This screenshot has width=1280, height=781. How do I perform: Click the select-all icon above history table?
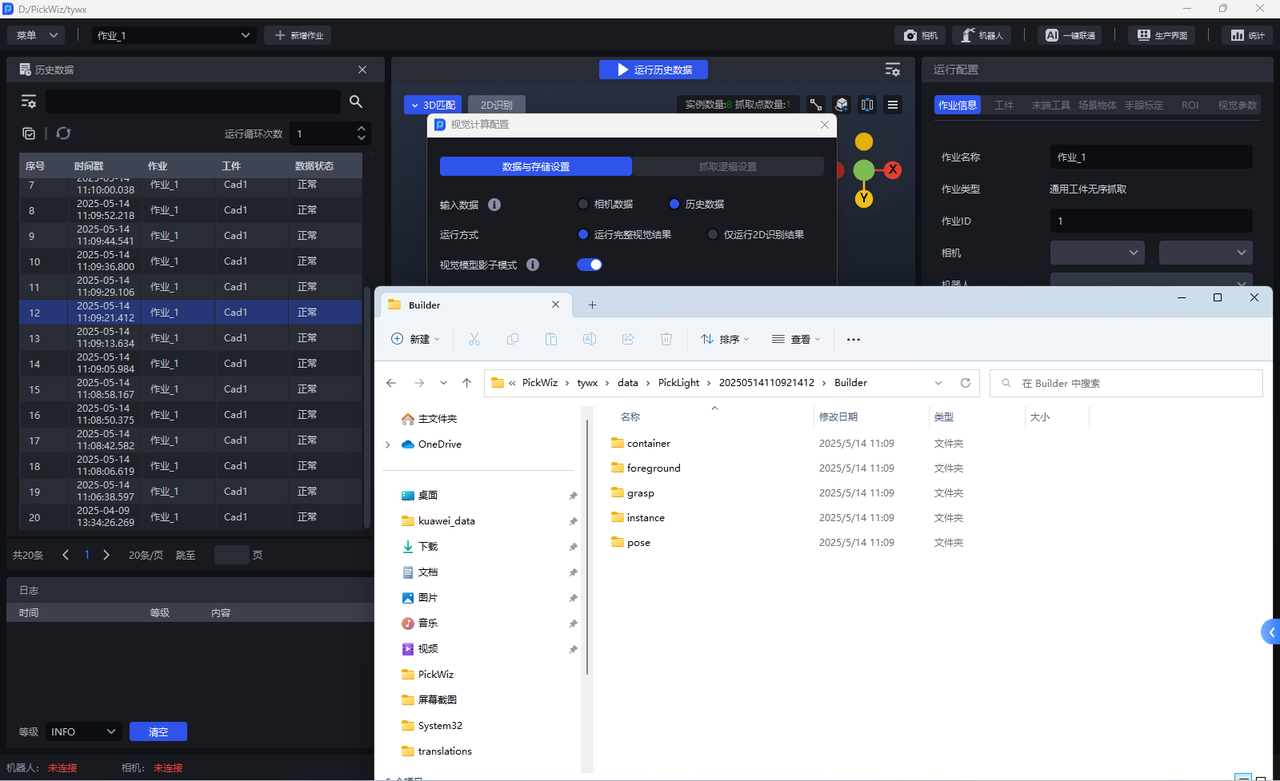29,133
